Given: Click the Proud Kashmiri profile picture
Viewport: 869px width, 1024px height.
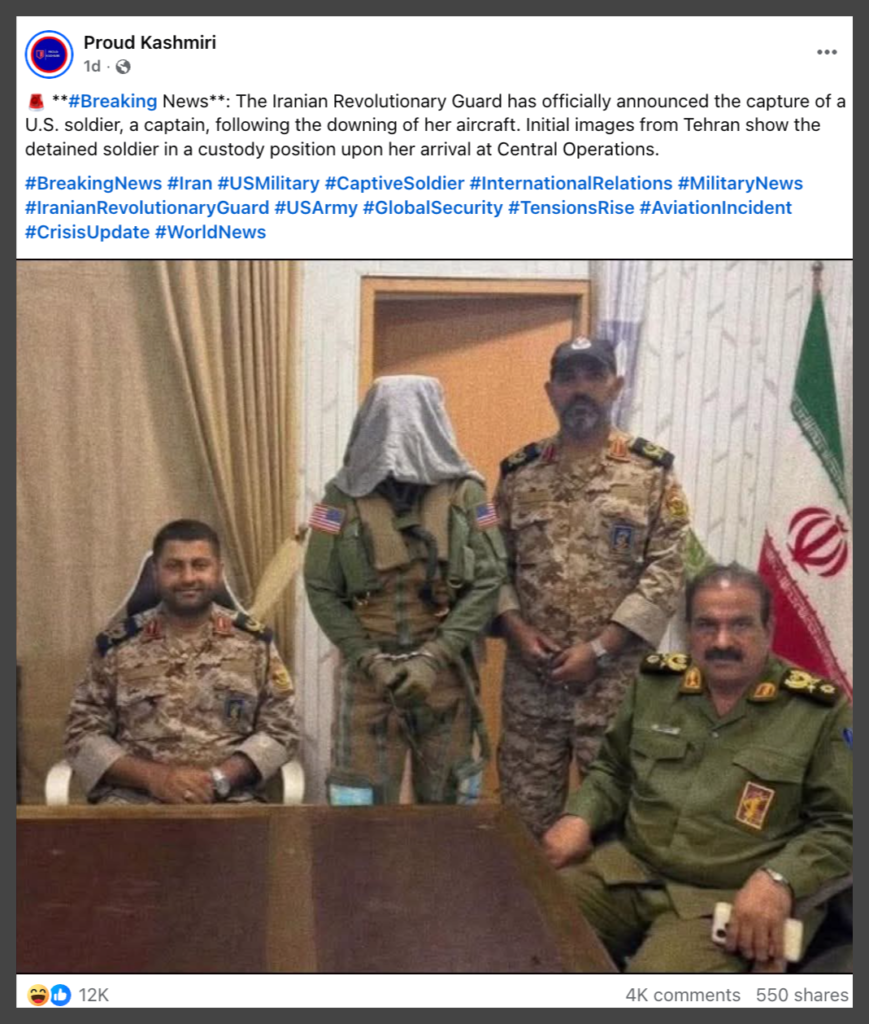Looking at the screenshot, I should click(49, 54).
